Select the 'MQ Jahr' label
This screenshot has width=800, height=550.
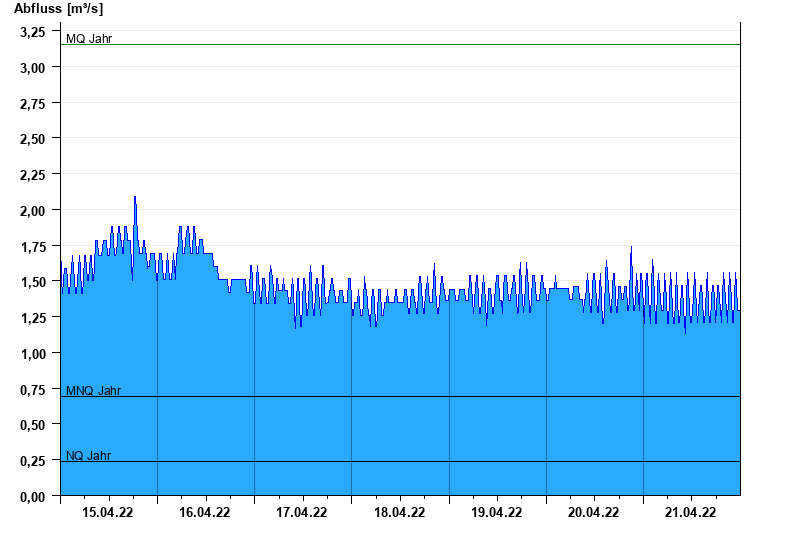pos(89,39)
